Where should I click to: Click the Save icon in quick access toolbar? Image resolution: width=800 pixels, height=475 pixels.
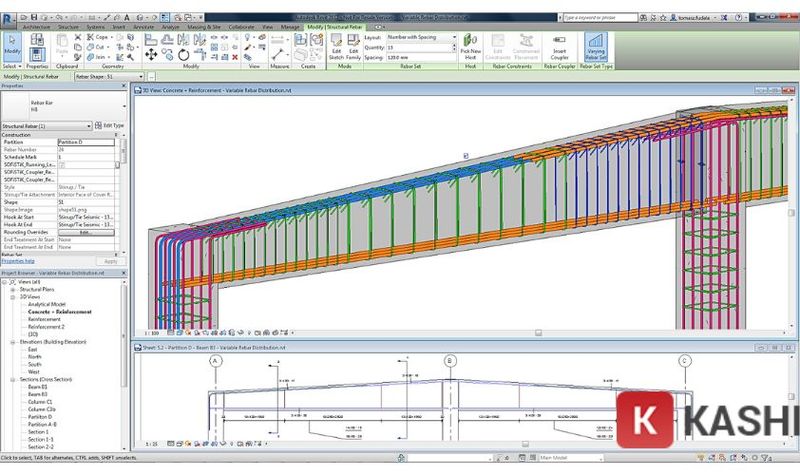click(35, 18)
